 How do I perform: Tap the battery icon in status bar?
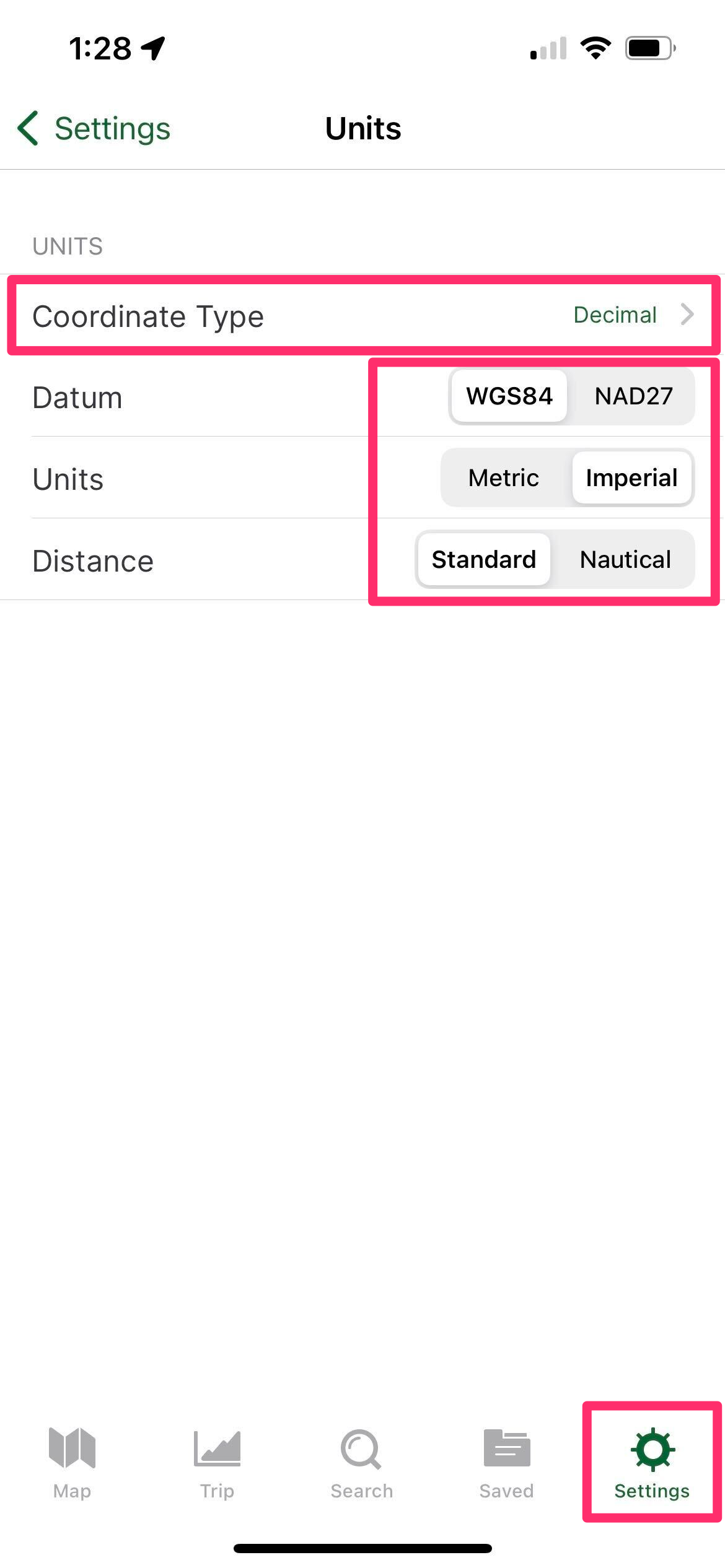(x=650, y=48)
